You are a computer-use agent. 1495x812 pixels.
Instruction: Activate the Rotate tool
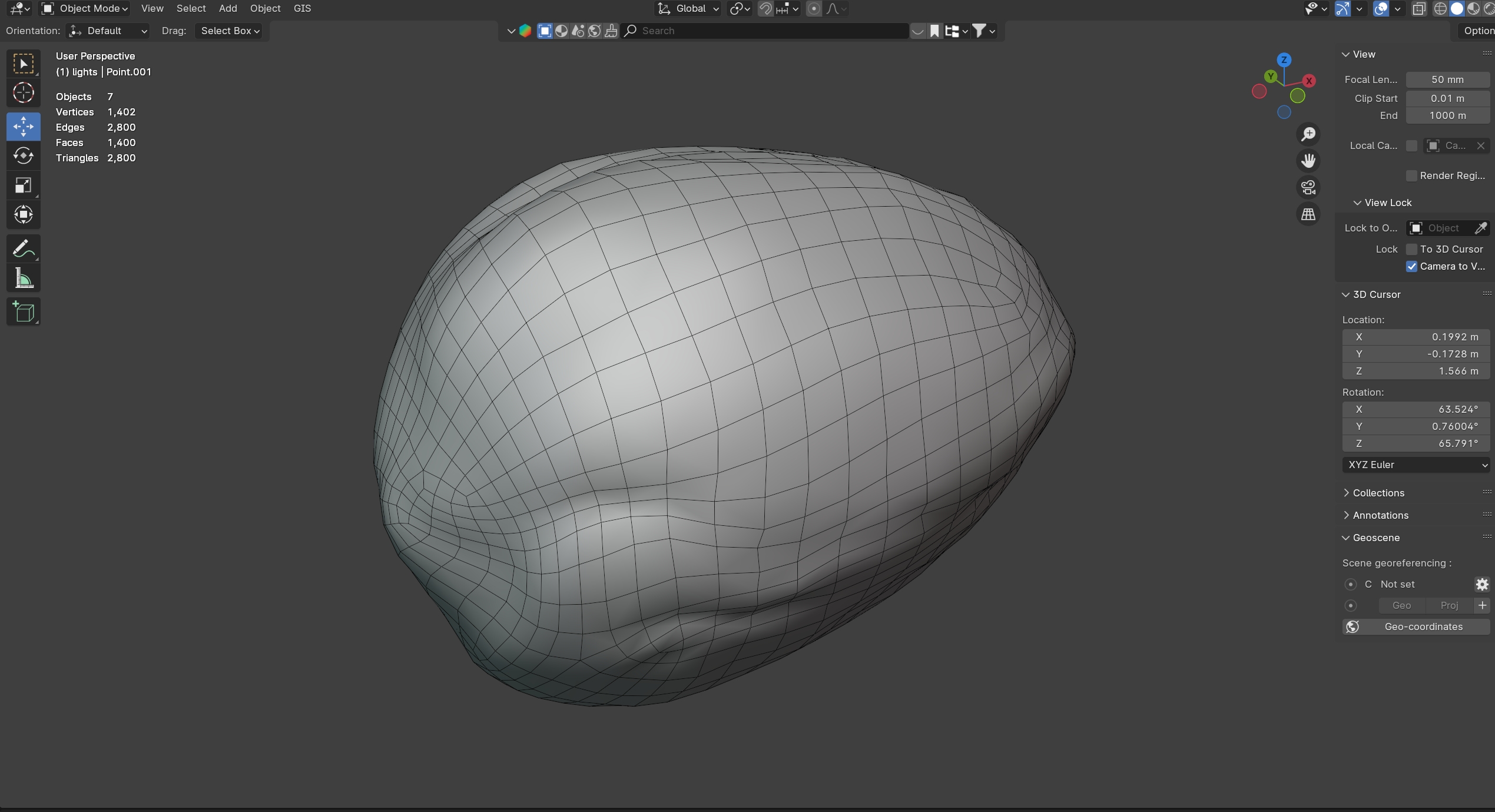[x=24, y=156]
